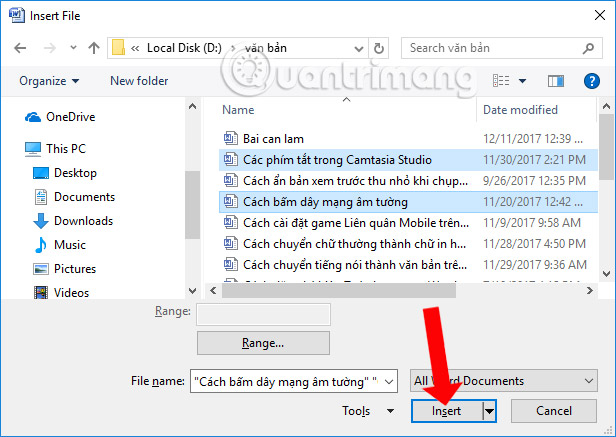
Task: Expand the File name dropdown arrow
Action: [389, 381]
